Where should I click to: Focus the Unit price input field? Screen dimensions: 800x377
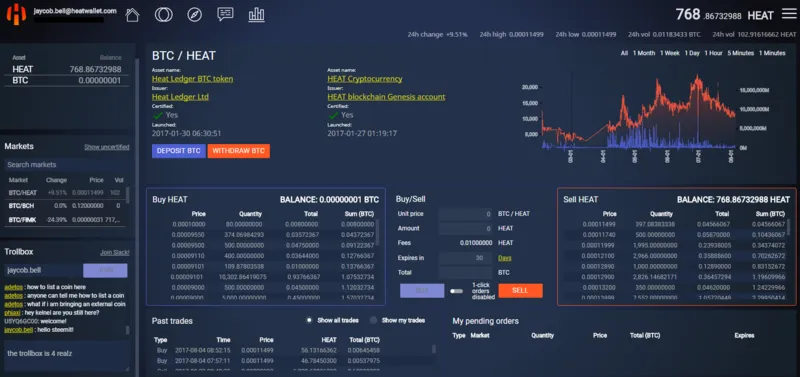[466, 214]
